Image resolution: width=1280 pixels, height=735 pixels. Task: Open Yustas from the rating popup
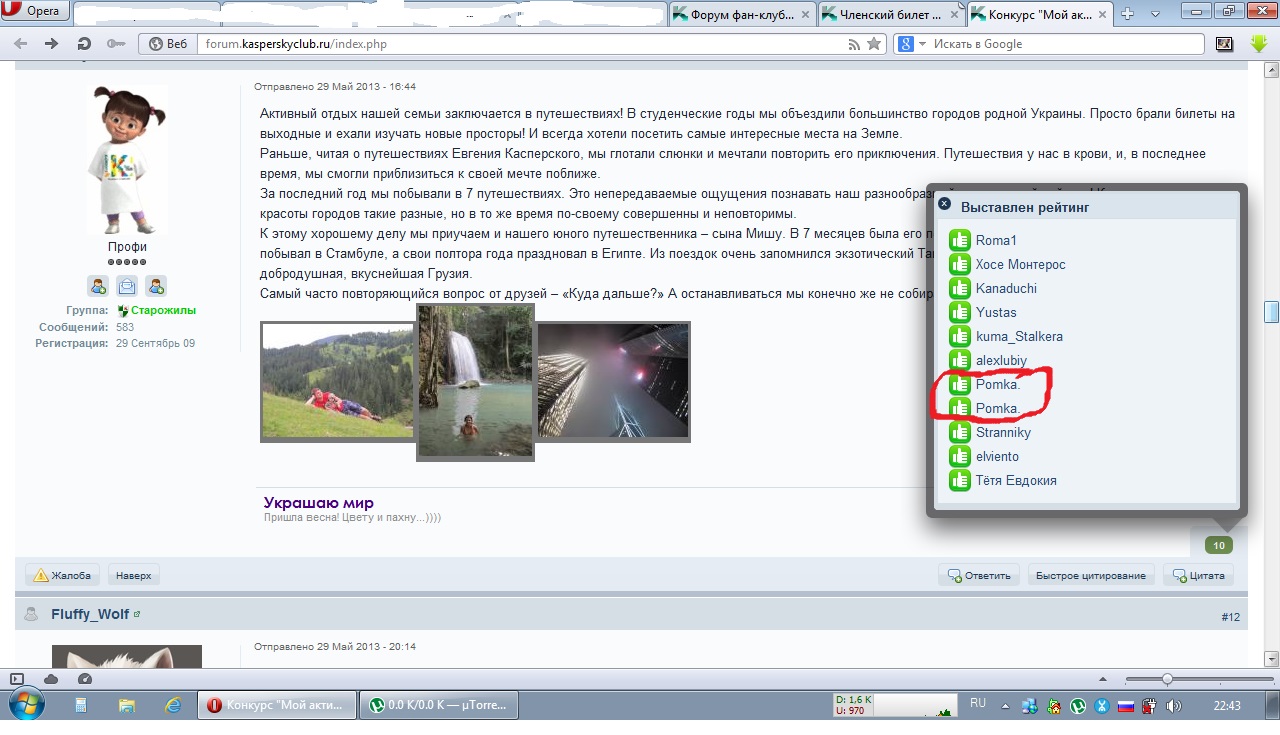pos(996,312)
